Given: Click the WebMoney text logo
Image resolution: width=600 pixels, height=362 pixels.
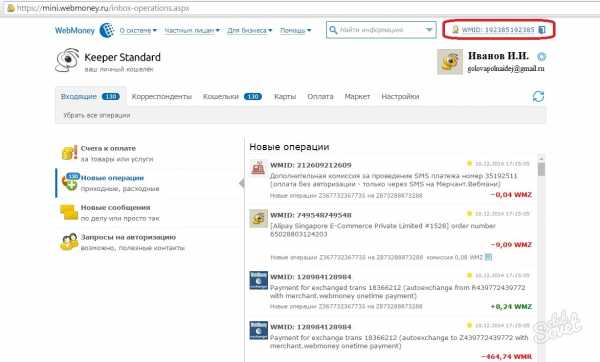Looking at the screenshot, I should point(75,30).
